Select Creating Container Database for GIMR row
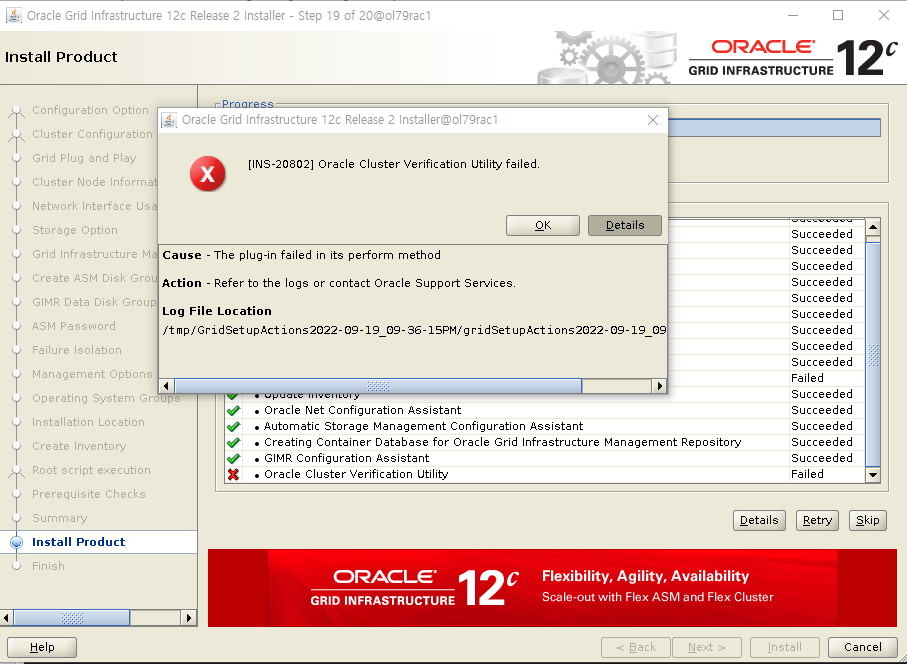The width and height of the screenshot is (907, 664). click(x=544, y=442)
